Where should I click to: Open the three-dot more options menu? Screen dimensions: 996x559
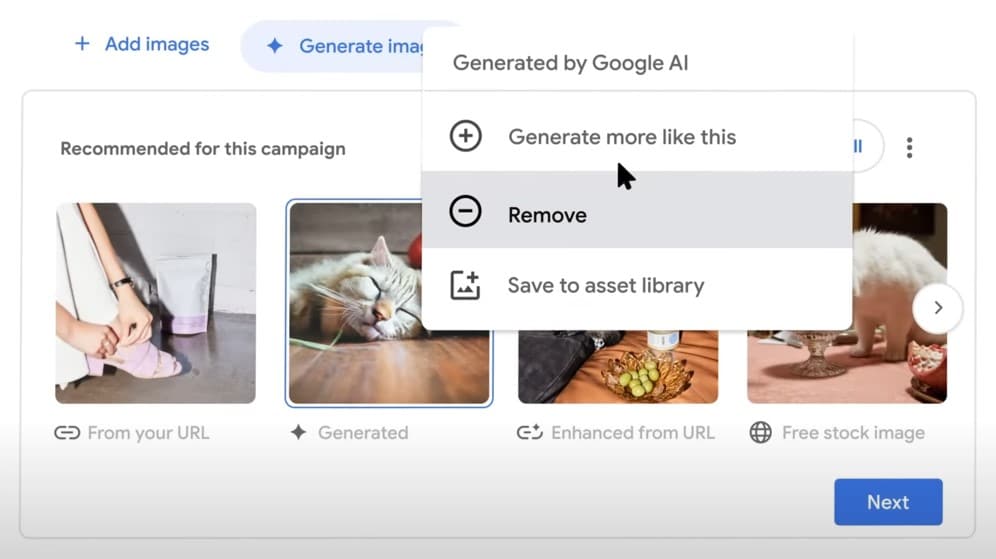(x=909, y=148)
